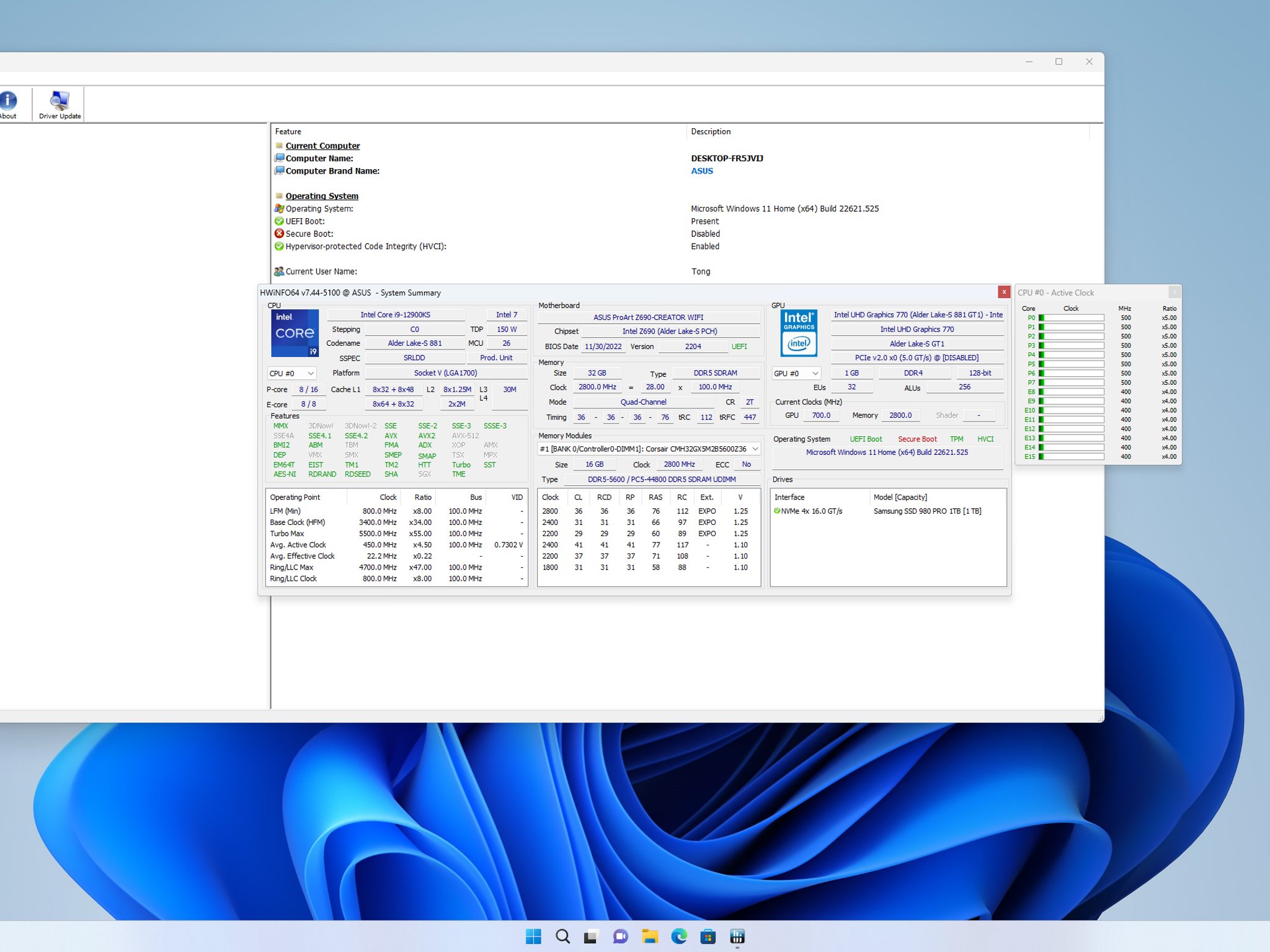Click the 150 W TDP field
The height and width of the screenshot is (952, 1270).
(507, 329)
